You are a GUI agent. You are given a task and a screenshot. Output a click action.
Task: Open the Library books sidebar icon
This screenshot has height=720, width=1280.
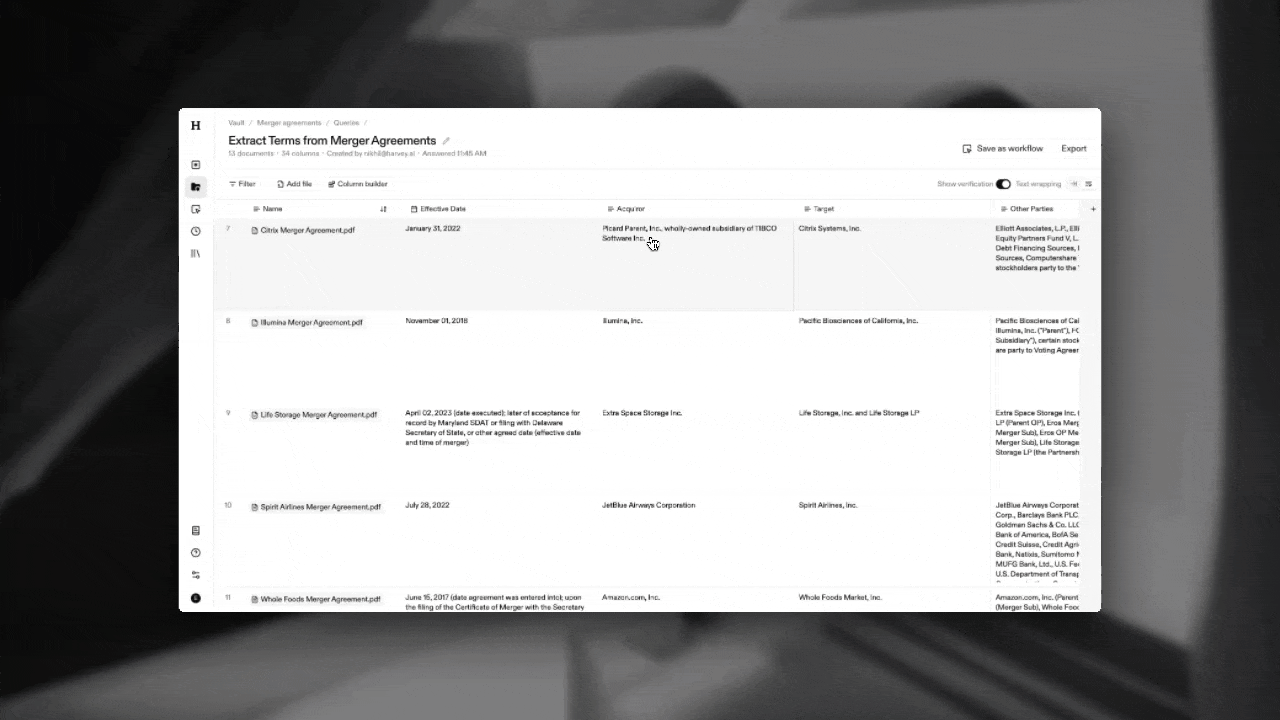point(195,253)
